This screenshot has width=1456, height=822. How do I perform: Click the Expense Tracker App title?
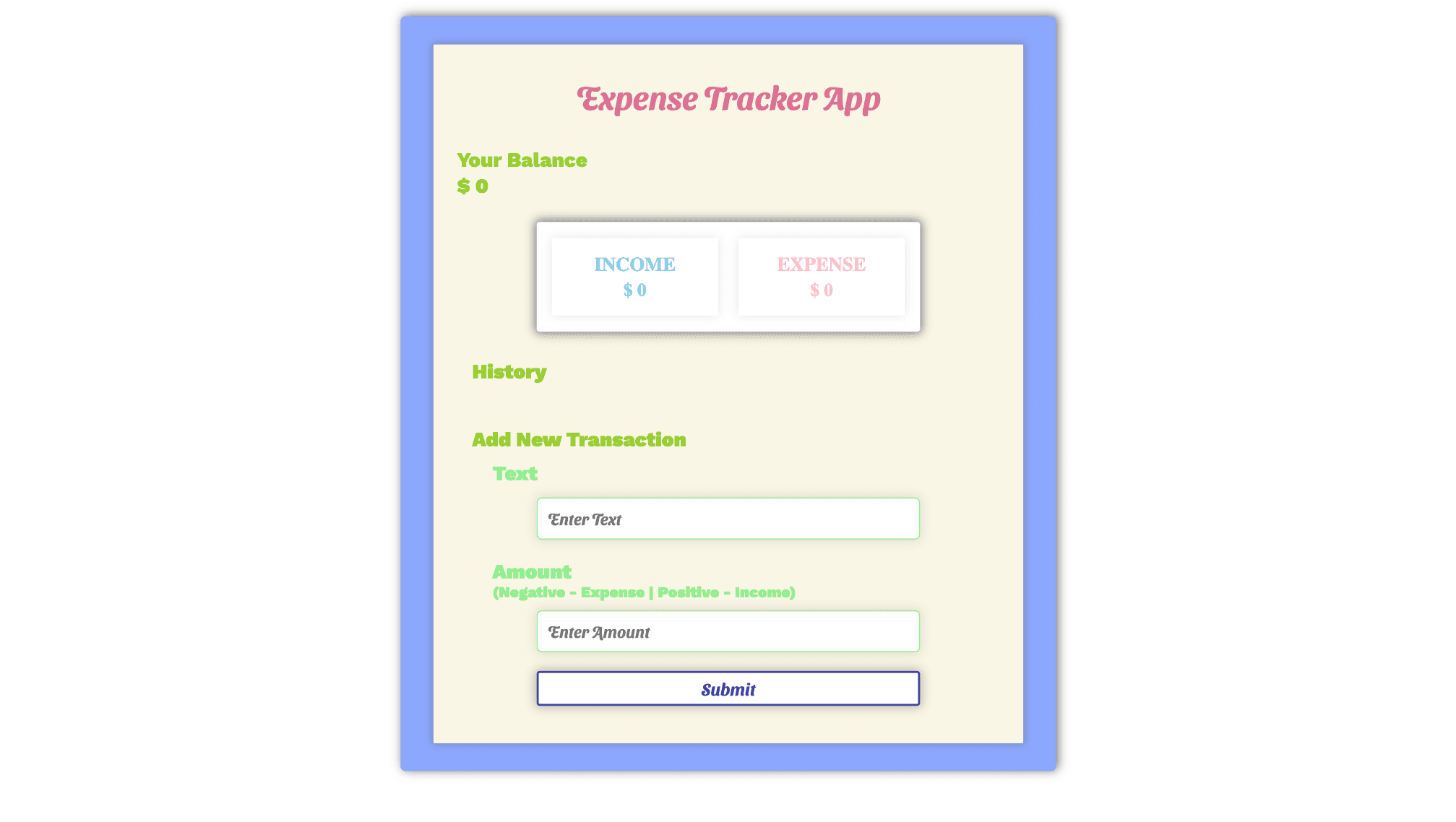[x=728, y=98]
